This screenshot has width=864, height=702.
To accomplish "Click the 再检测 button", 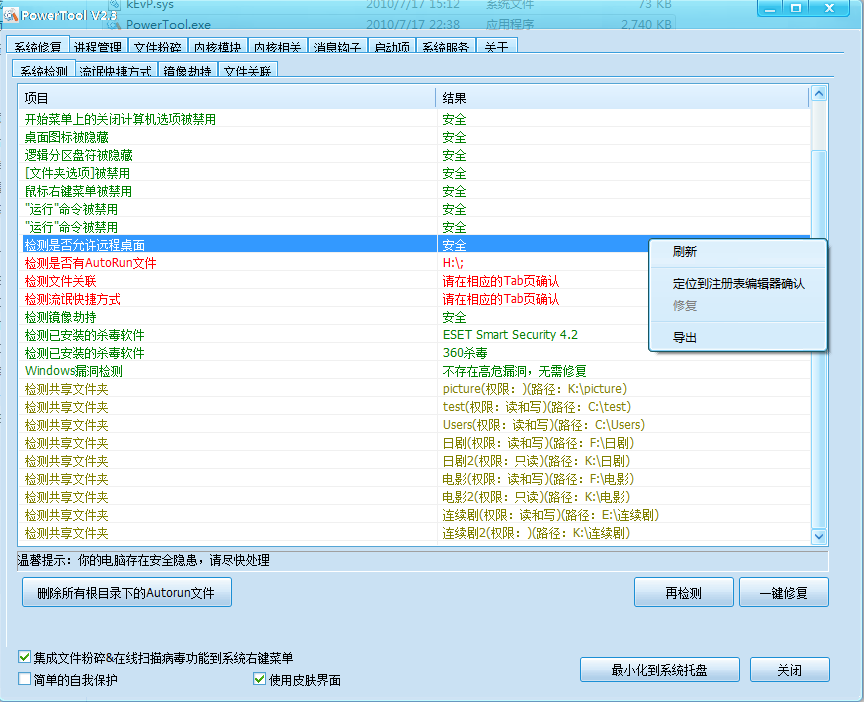I will point(683,592).
